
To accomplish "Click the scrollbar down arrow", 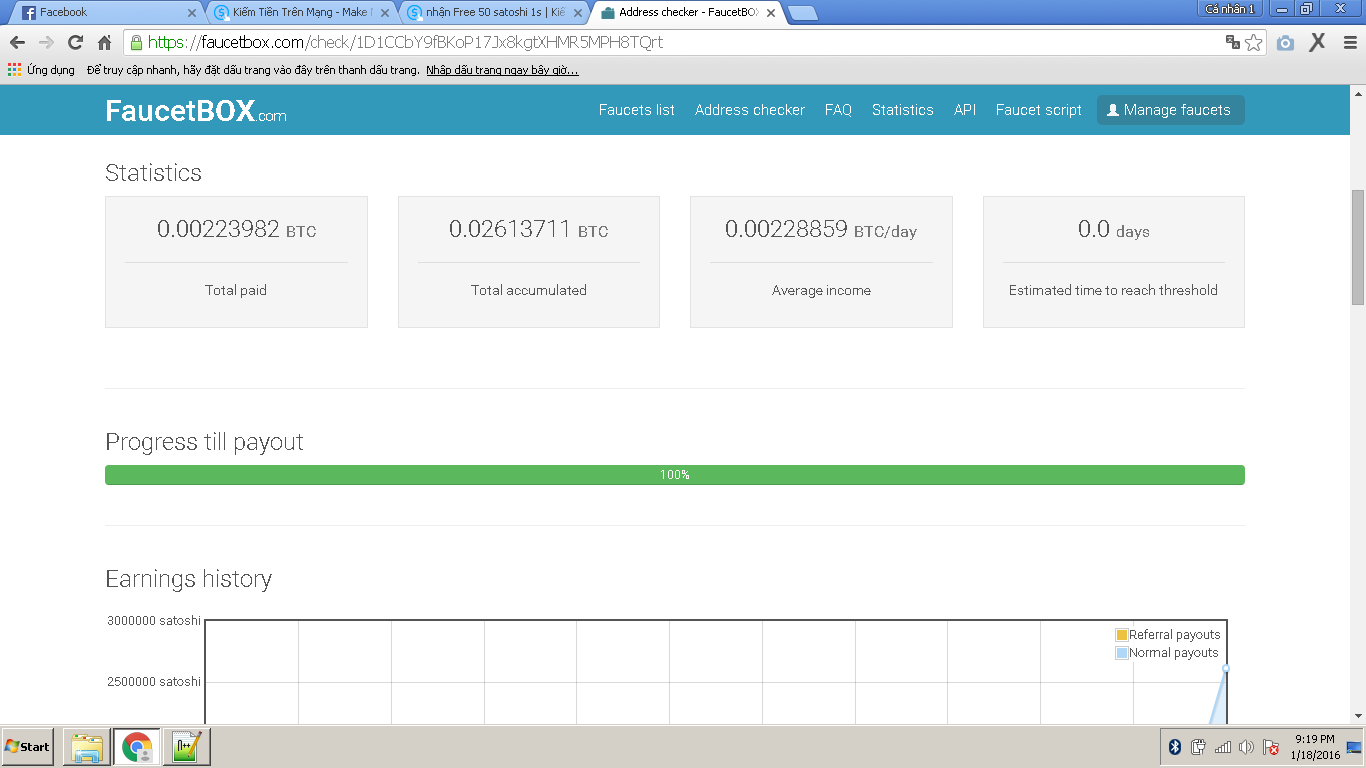I will tap(1358, 716).
